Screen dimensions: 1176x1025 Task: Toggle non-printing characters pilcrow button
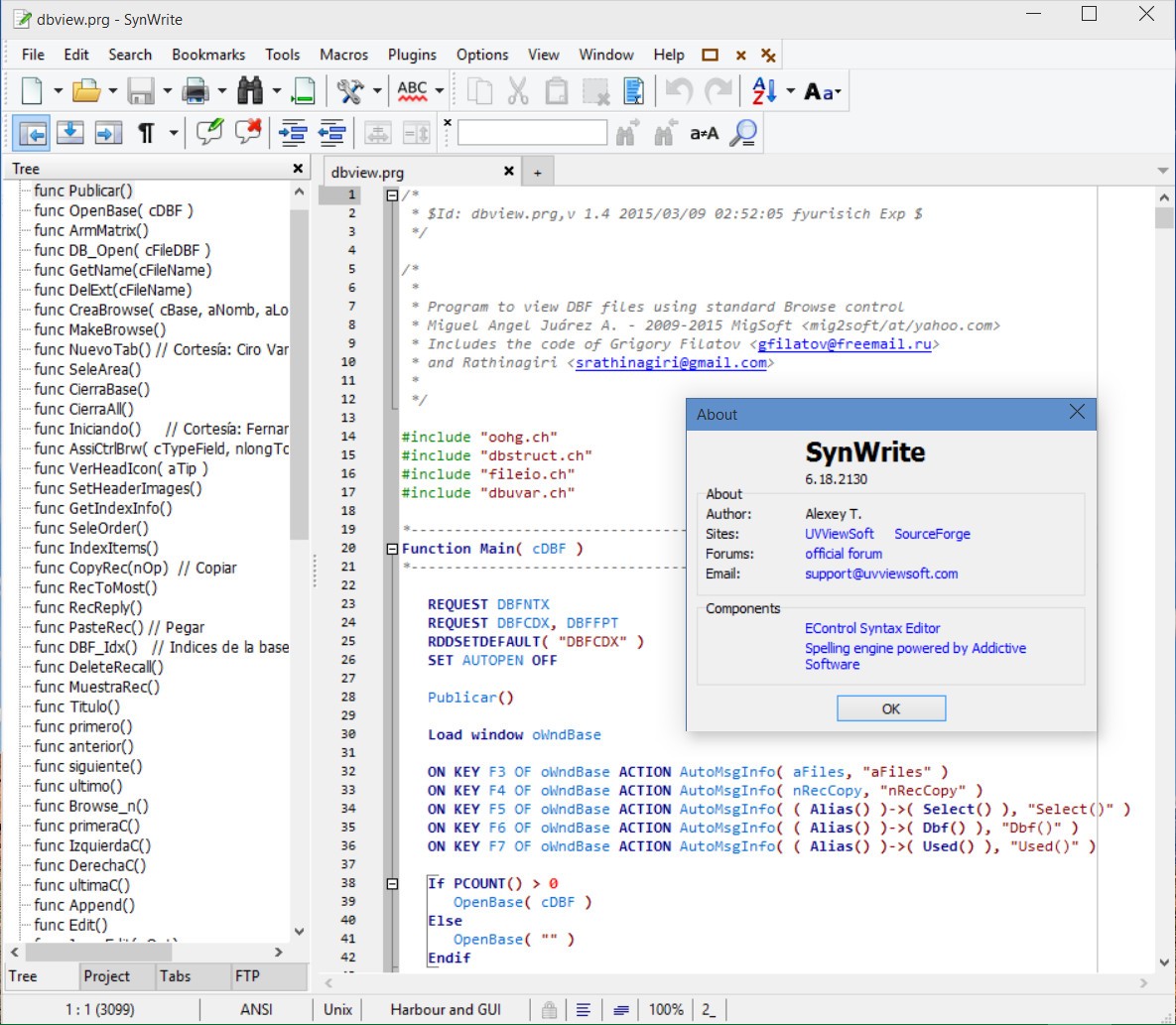pos(146,132)
